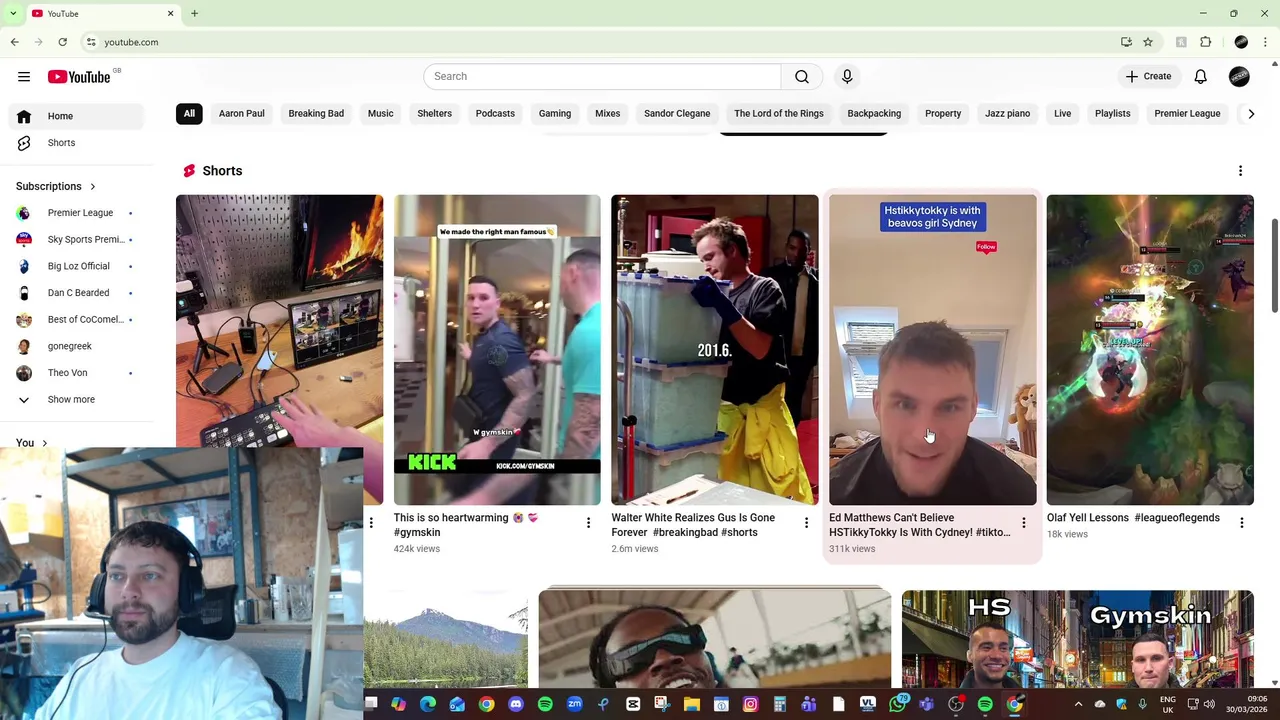
Task: Select the Jazz piano filter chip
Action: [x=1007, y=113]
